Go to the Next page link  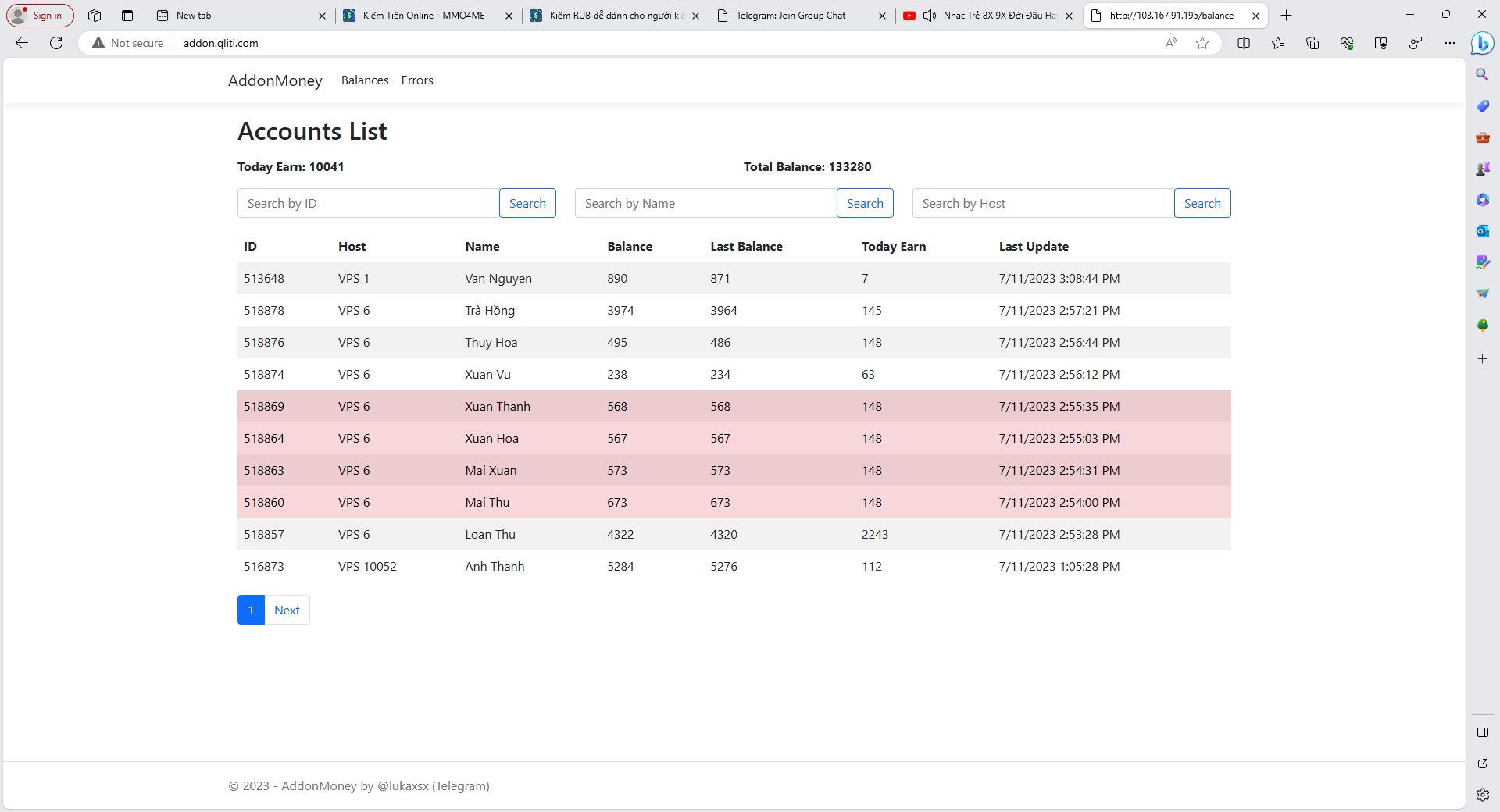point(287,610)
